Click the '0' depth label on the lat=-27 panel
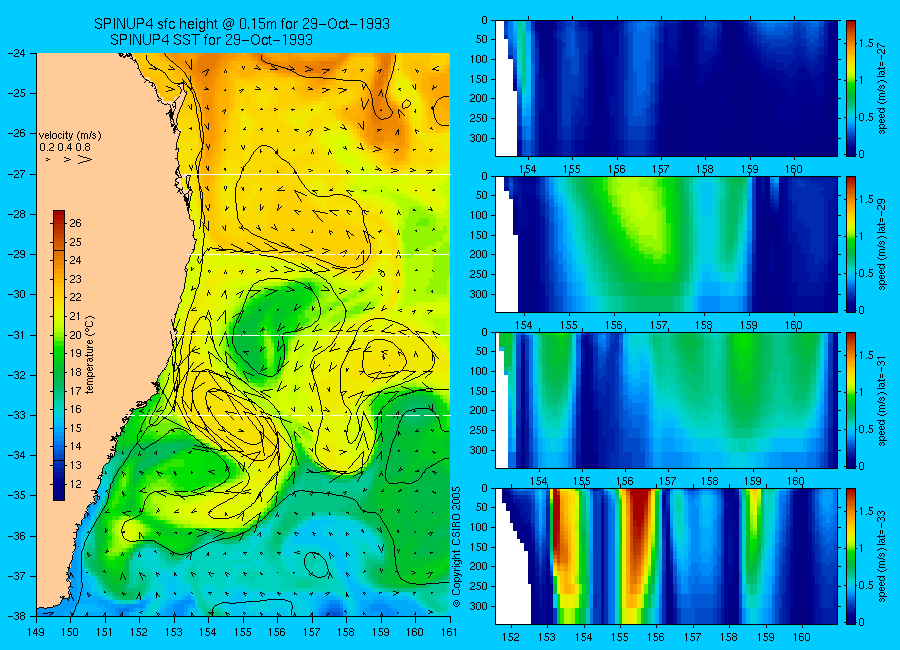The height and width of the screenshot is (650, 900). click(484, 21)
